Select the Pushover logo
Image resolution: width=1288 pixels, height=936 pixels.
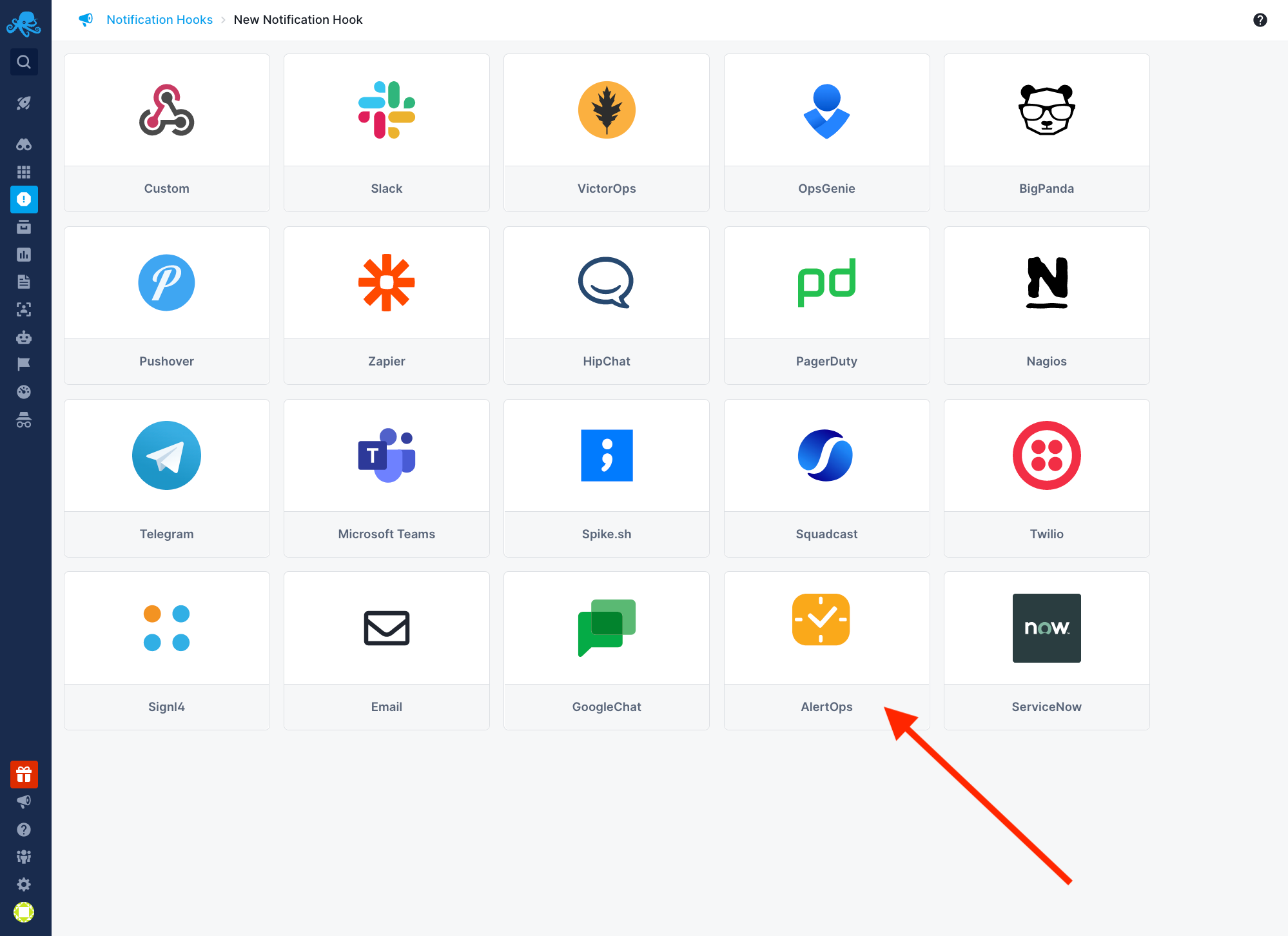click(x=166, y=282)
